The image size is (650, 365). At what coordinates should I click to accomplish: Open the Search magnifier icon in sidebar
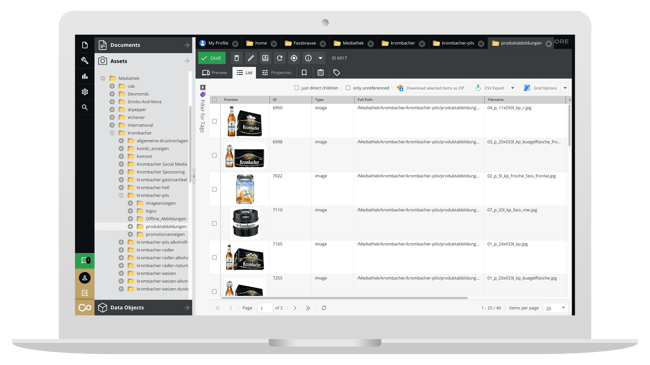coord(85,107)
